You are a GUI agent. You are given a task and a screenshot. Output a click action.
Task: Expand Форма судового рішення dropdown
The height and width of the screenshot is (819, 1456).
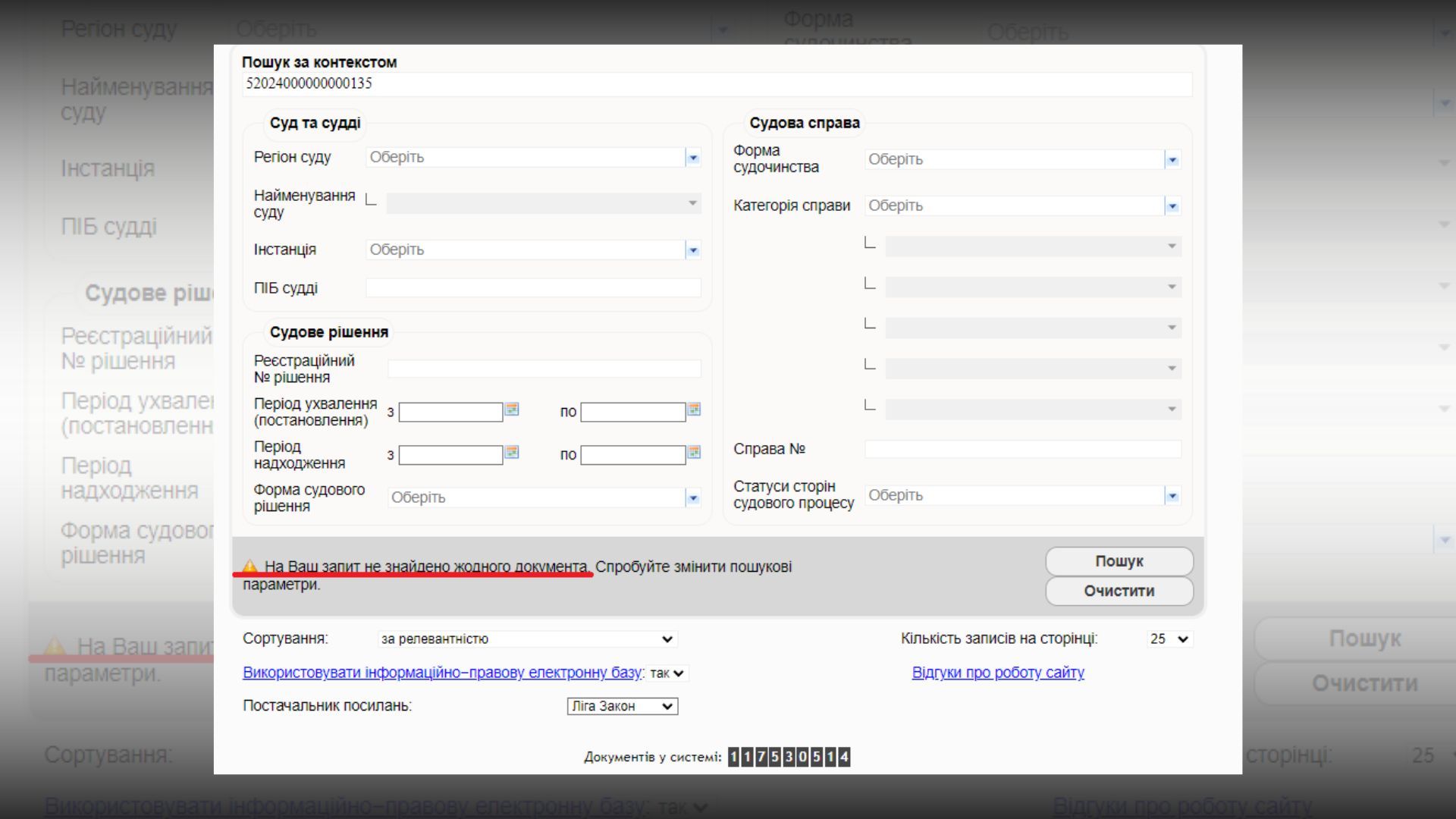[692, 498]
